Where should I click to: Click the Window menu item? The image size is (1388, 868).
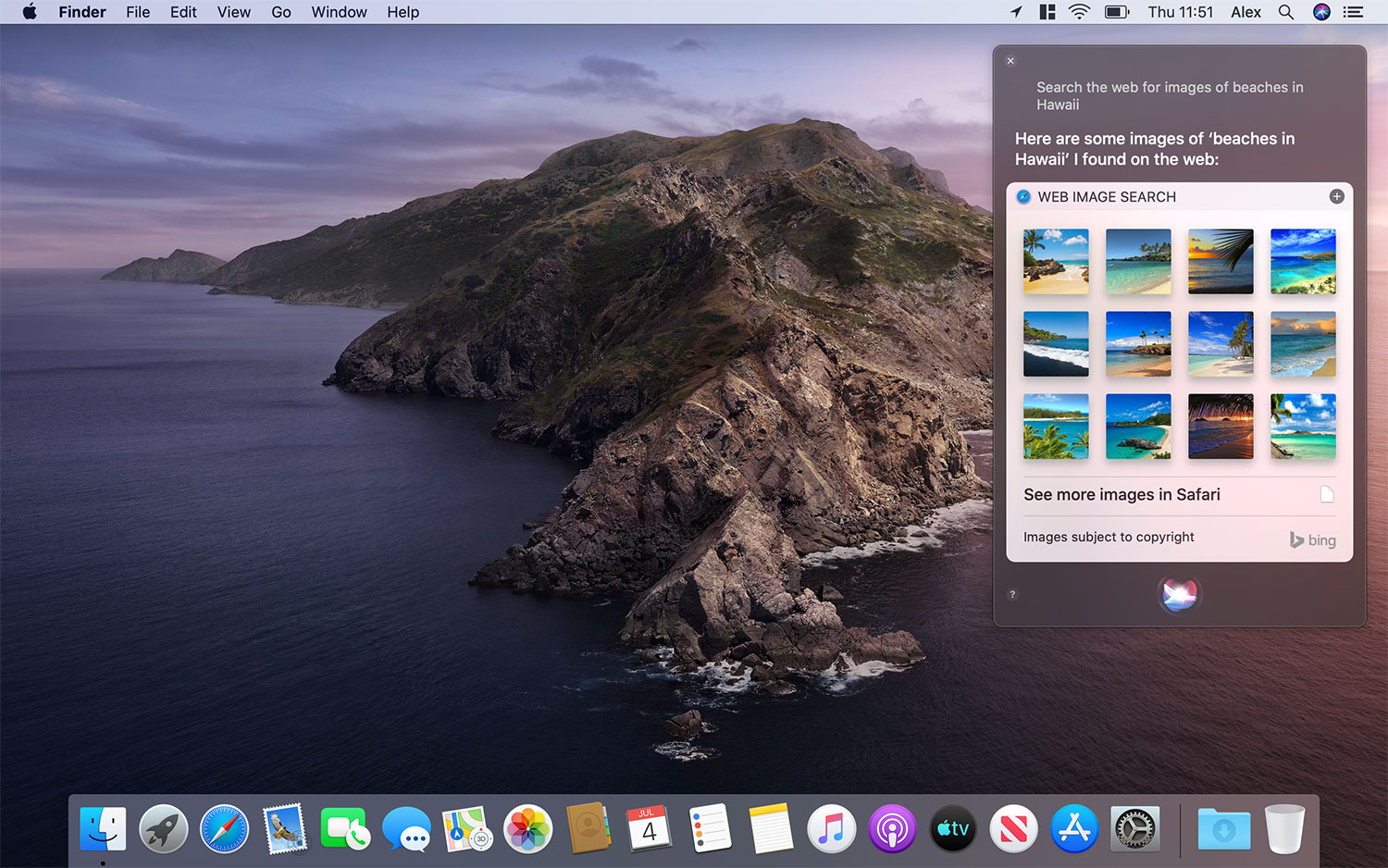(339, 12)
